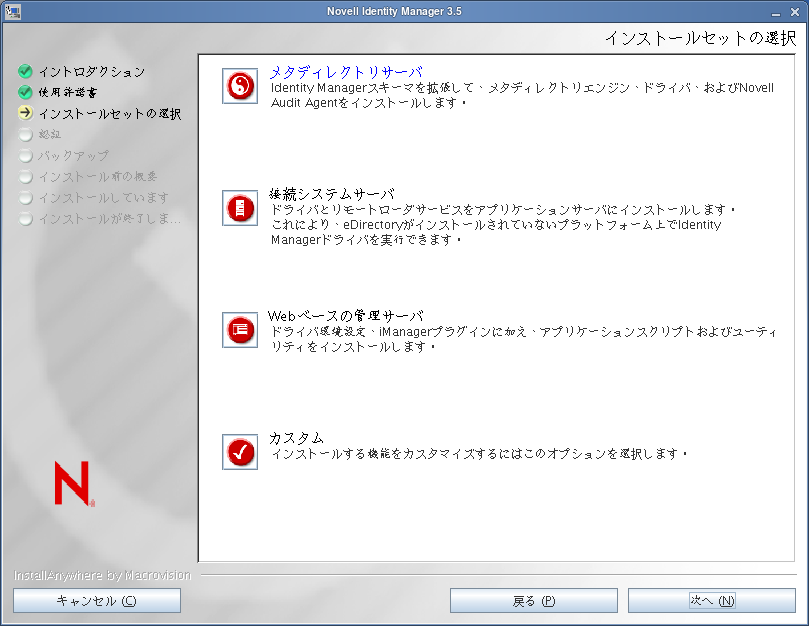The width and height of the screenshot is (809, 626).
Task: Click the description text under メタディレクトリサーバ
Action: (522, 95)
